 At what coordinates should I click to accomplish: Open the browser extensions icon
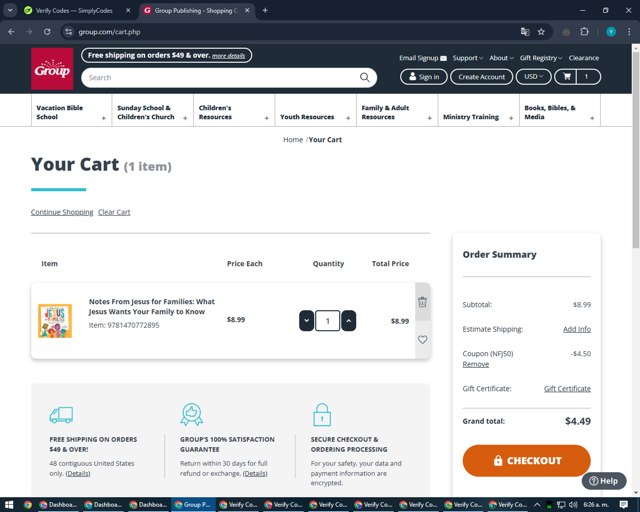584,32
